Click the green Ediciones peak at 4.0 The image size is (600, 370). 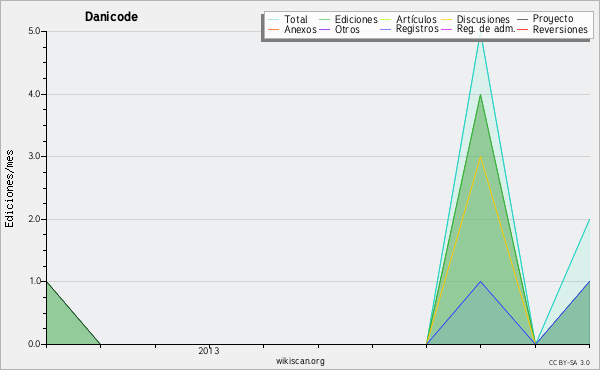(x=481, y=95)
